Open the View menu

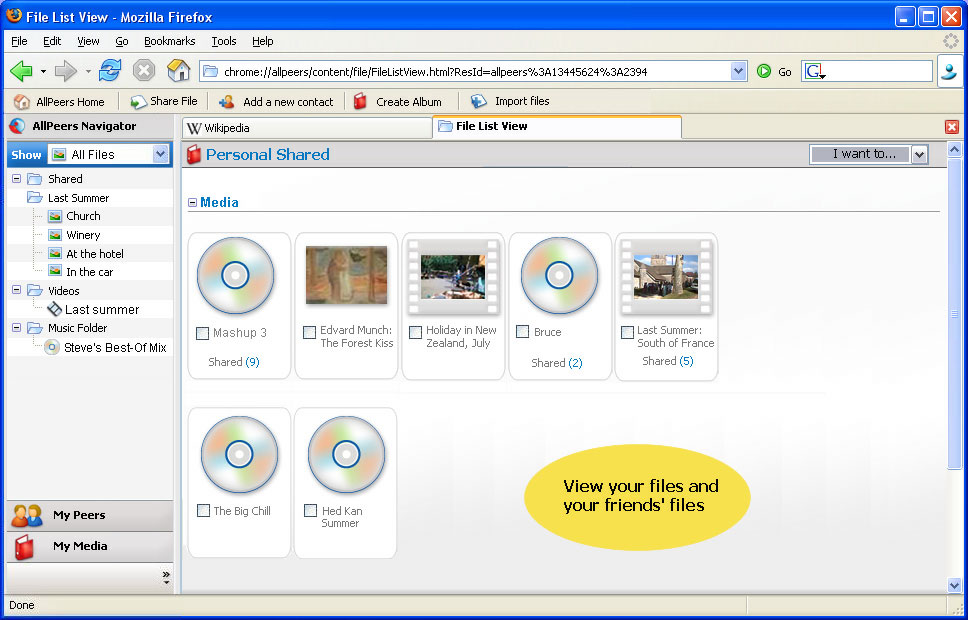coord(88,41)
